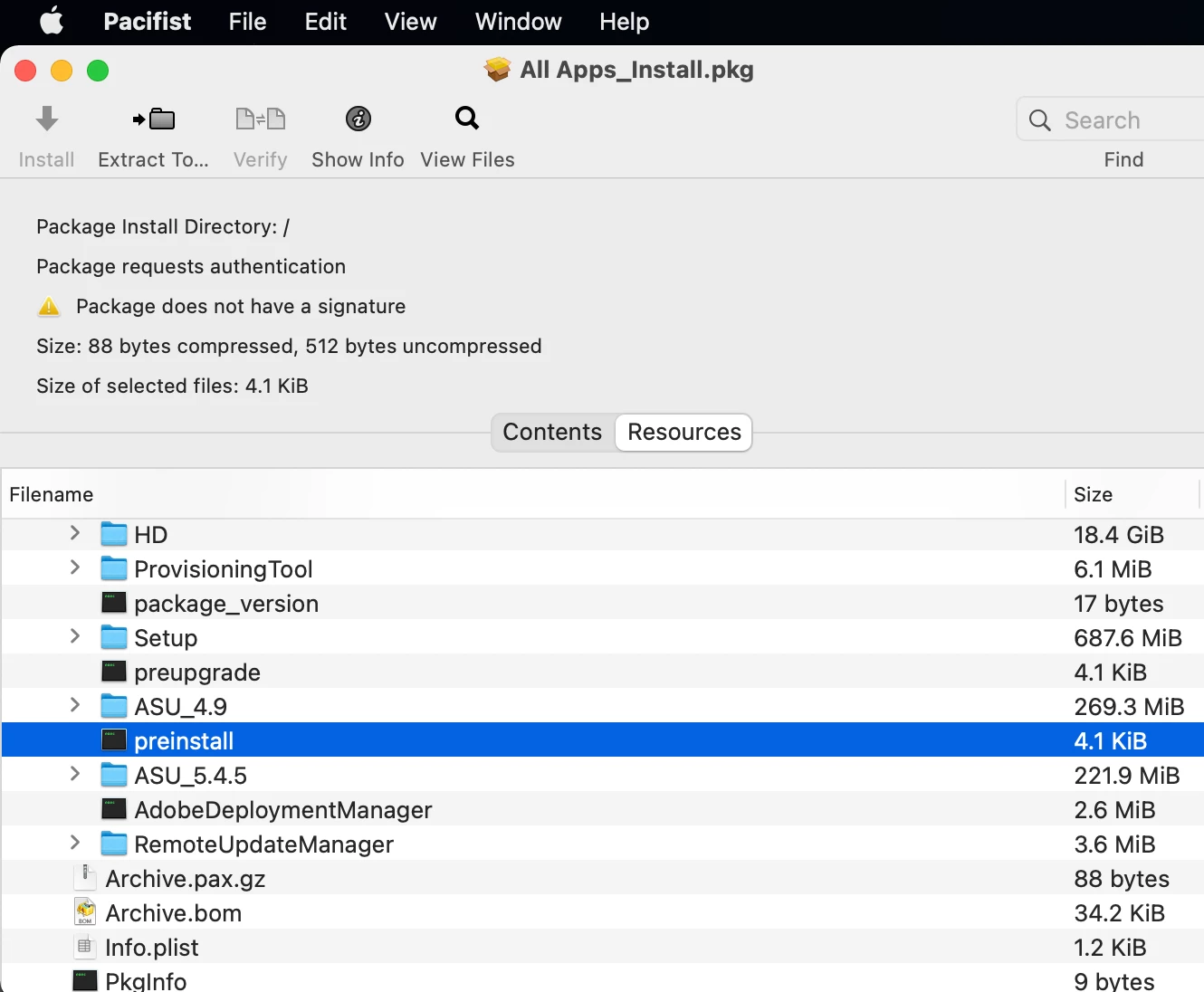Image resolution: width=1204 pixels, height=992 pixels.
Task: Click the 18.4 GiB size value
Action: pyautogui.click(x=1119, y=535)
